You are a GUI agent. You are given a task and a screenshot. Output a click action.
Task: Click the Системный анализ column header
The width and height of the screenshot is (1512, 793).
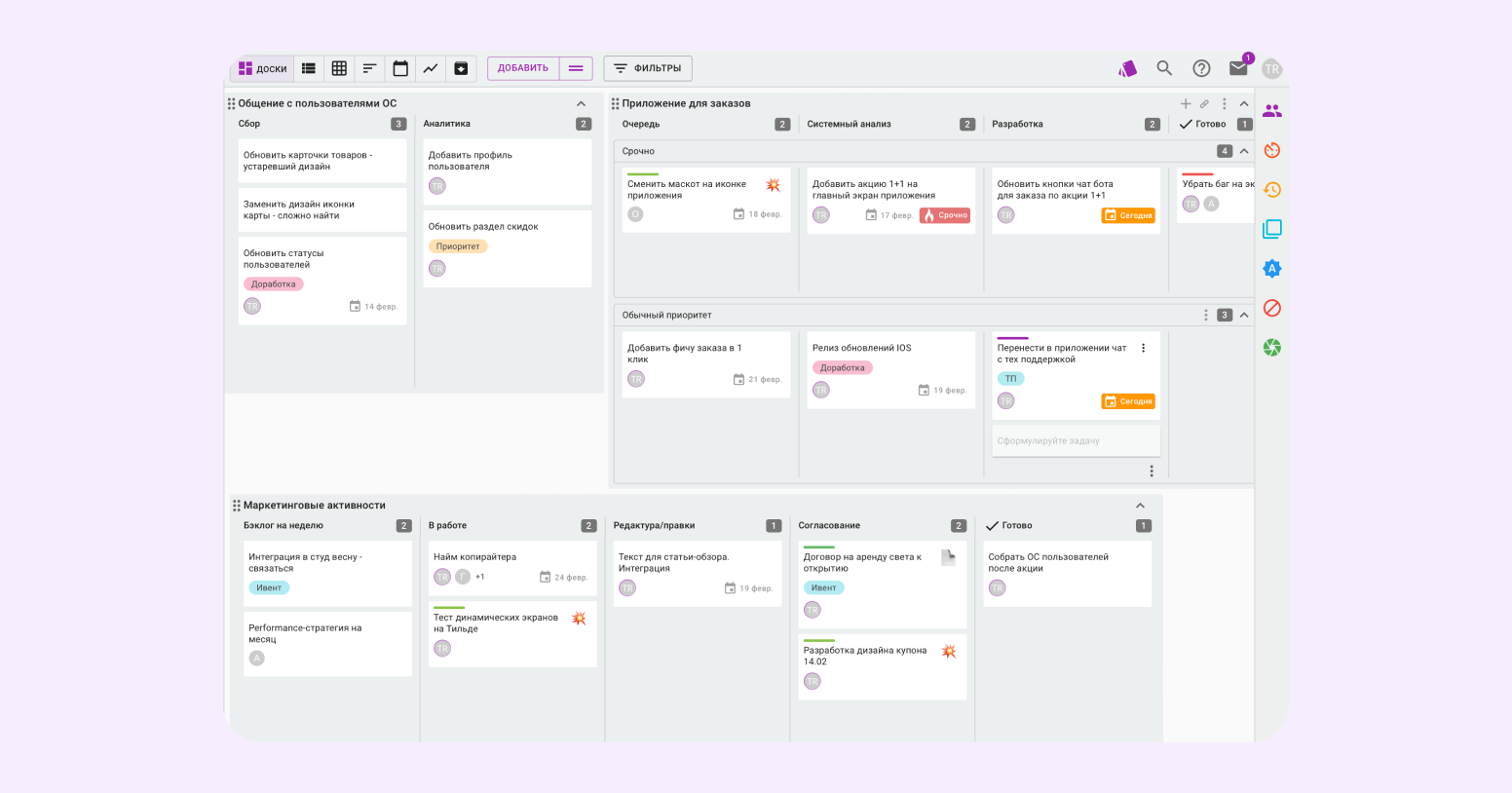coord(850,125)
